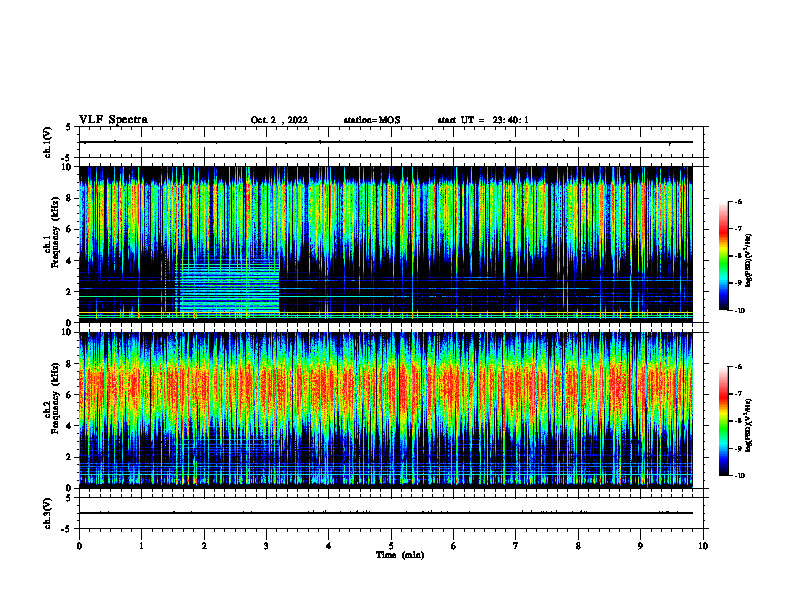The image size is (792, 612).
Task: Click the ch.1 voltage waveform trace
Action: click(386, 142)
